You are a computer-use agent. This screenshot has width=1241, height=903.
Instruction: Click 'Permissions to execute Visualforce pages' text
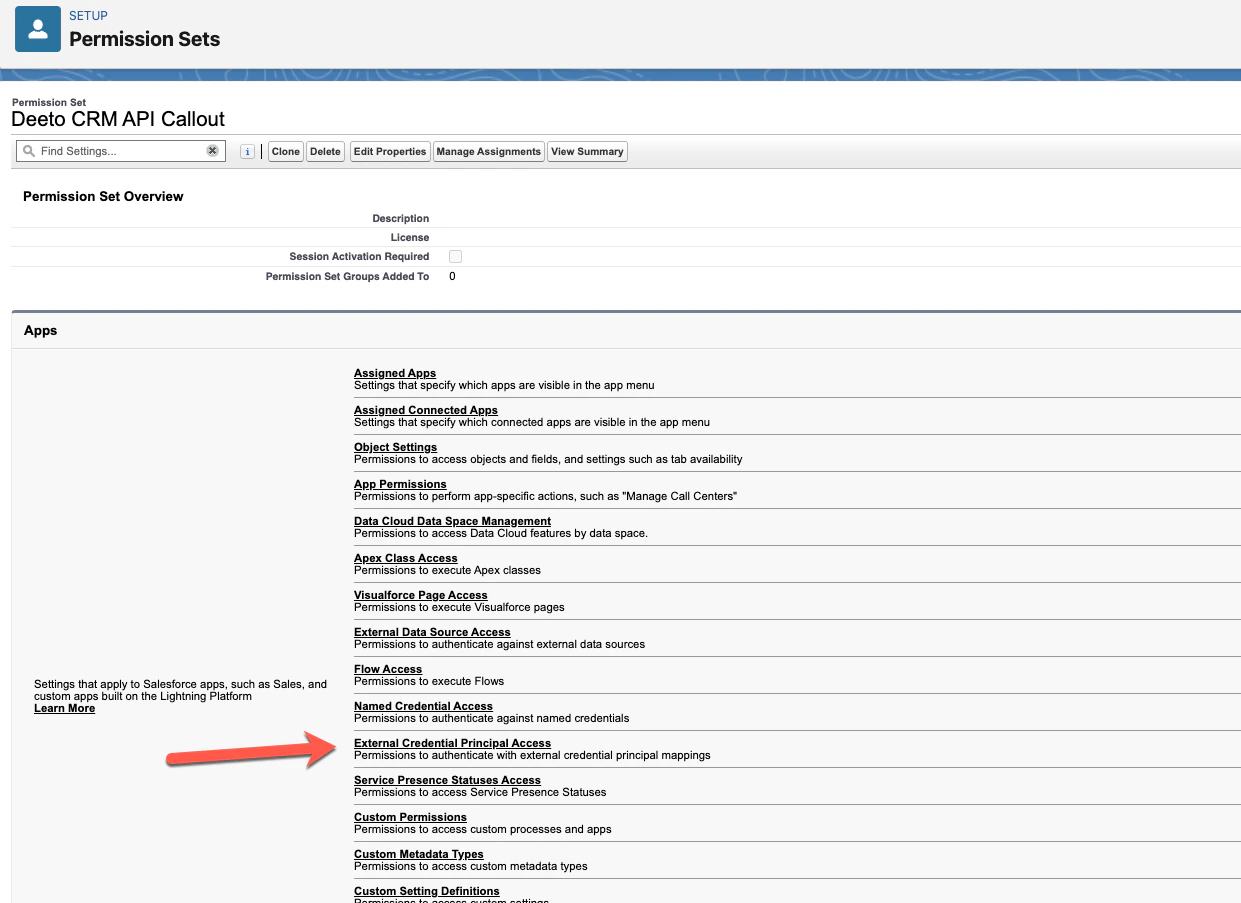point(459,607)
